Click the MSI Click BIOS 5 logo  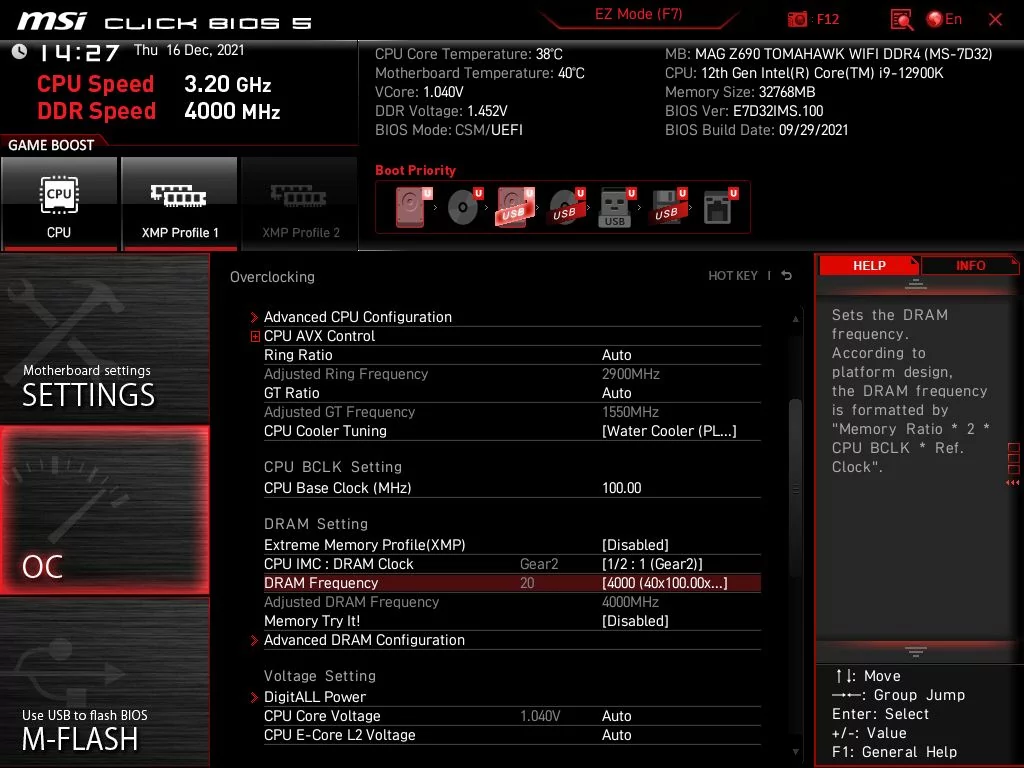coord(164,22)
